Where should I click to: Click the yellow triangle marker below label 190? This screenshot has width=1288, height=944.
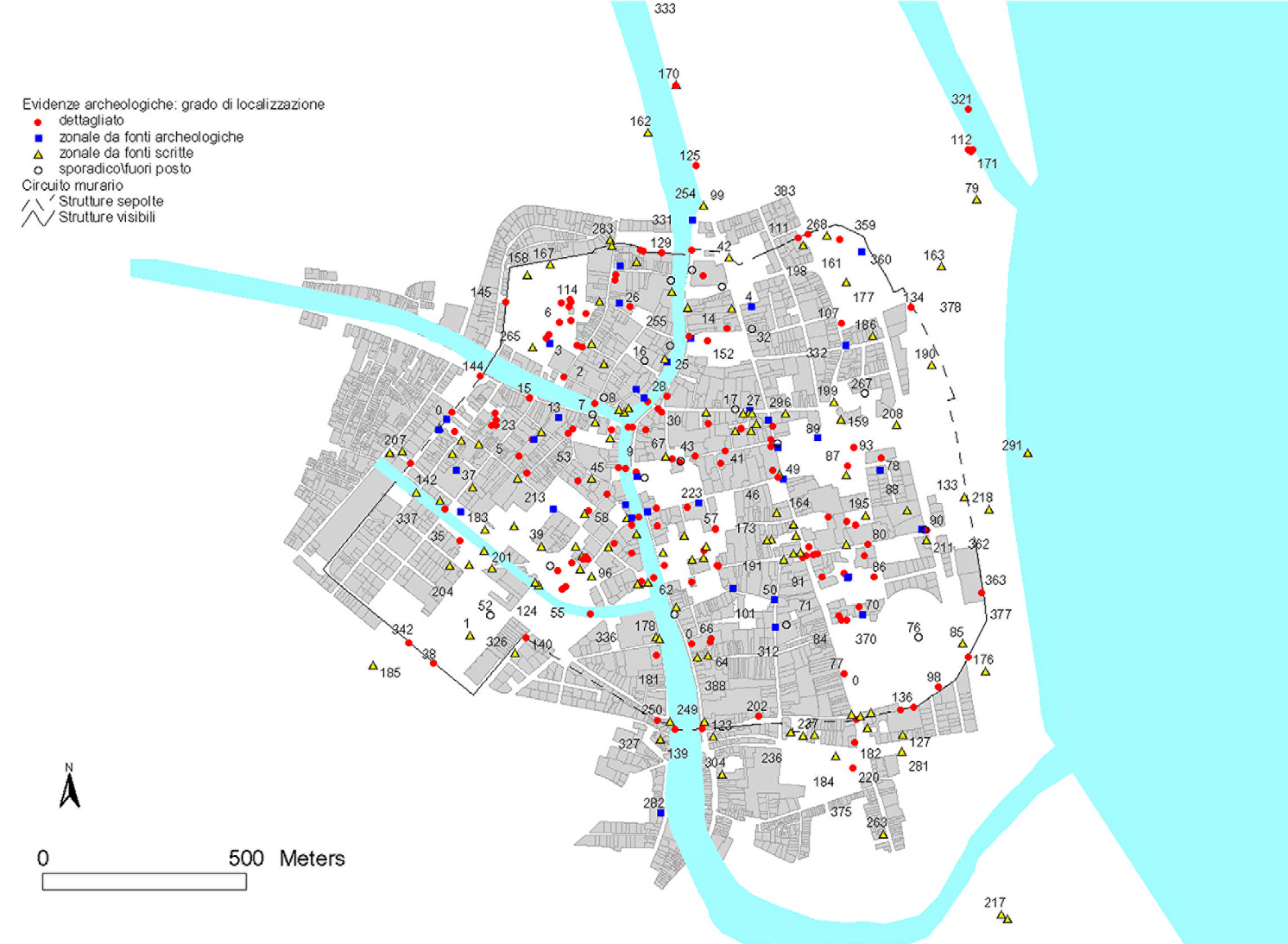point(931,365)
